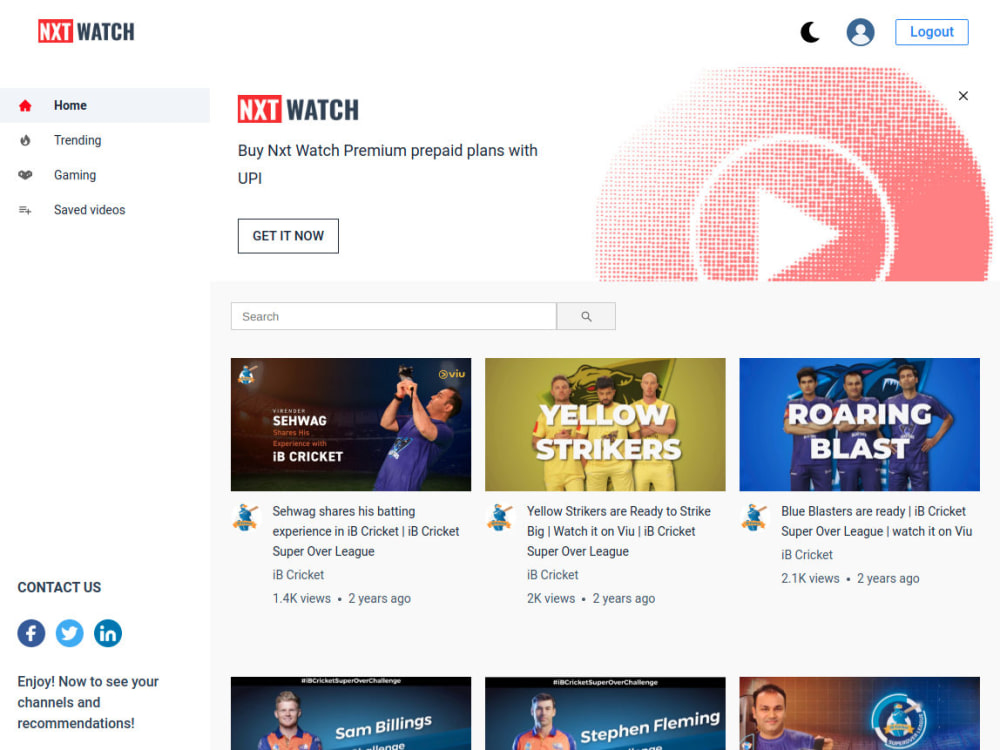Toggle dark mode with moon icon
Viewport: 1000px width, 750px height.
pyautogui.click(x=810, y=32)
